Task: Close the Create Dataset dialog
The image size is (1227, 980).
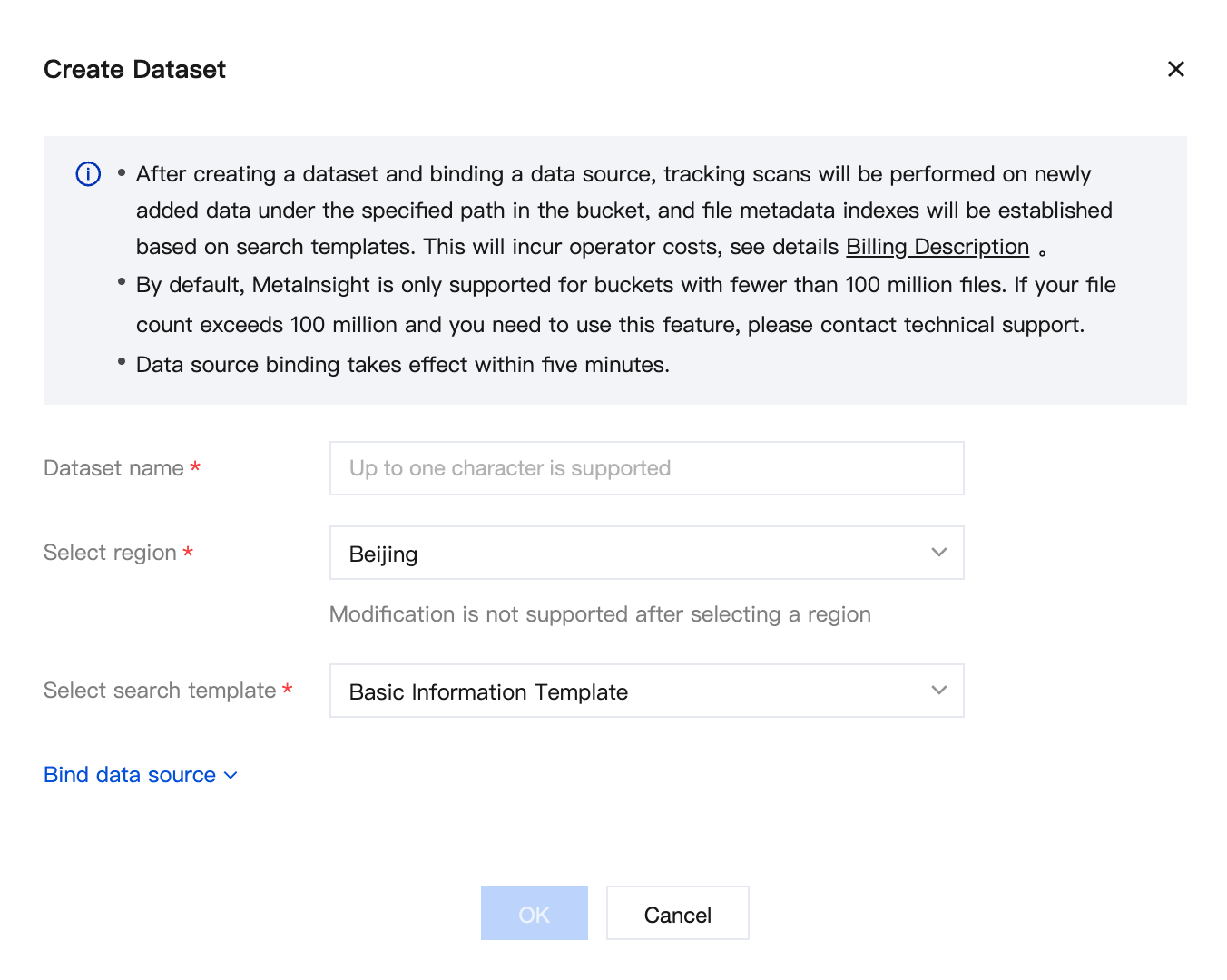Action: point(1175,69)
